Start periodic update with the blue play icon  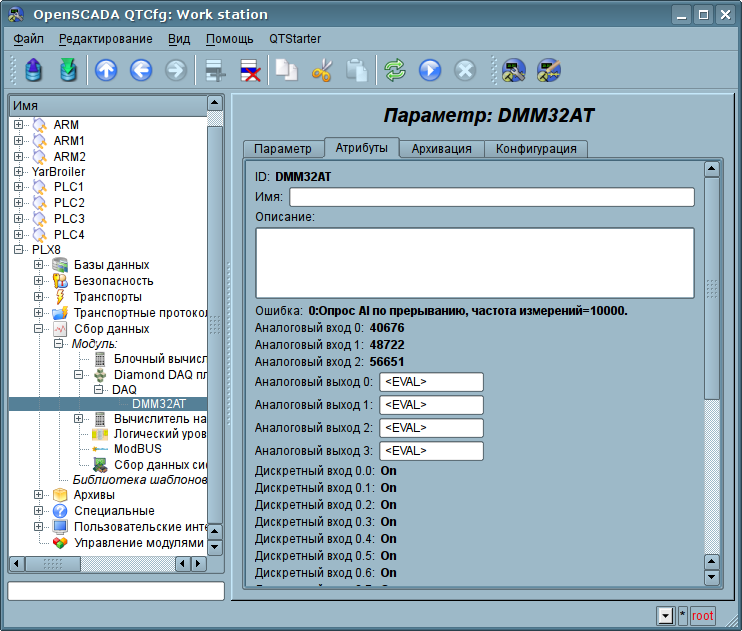point(430,70)
